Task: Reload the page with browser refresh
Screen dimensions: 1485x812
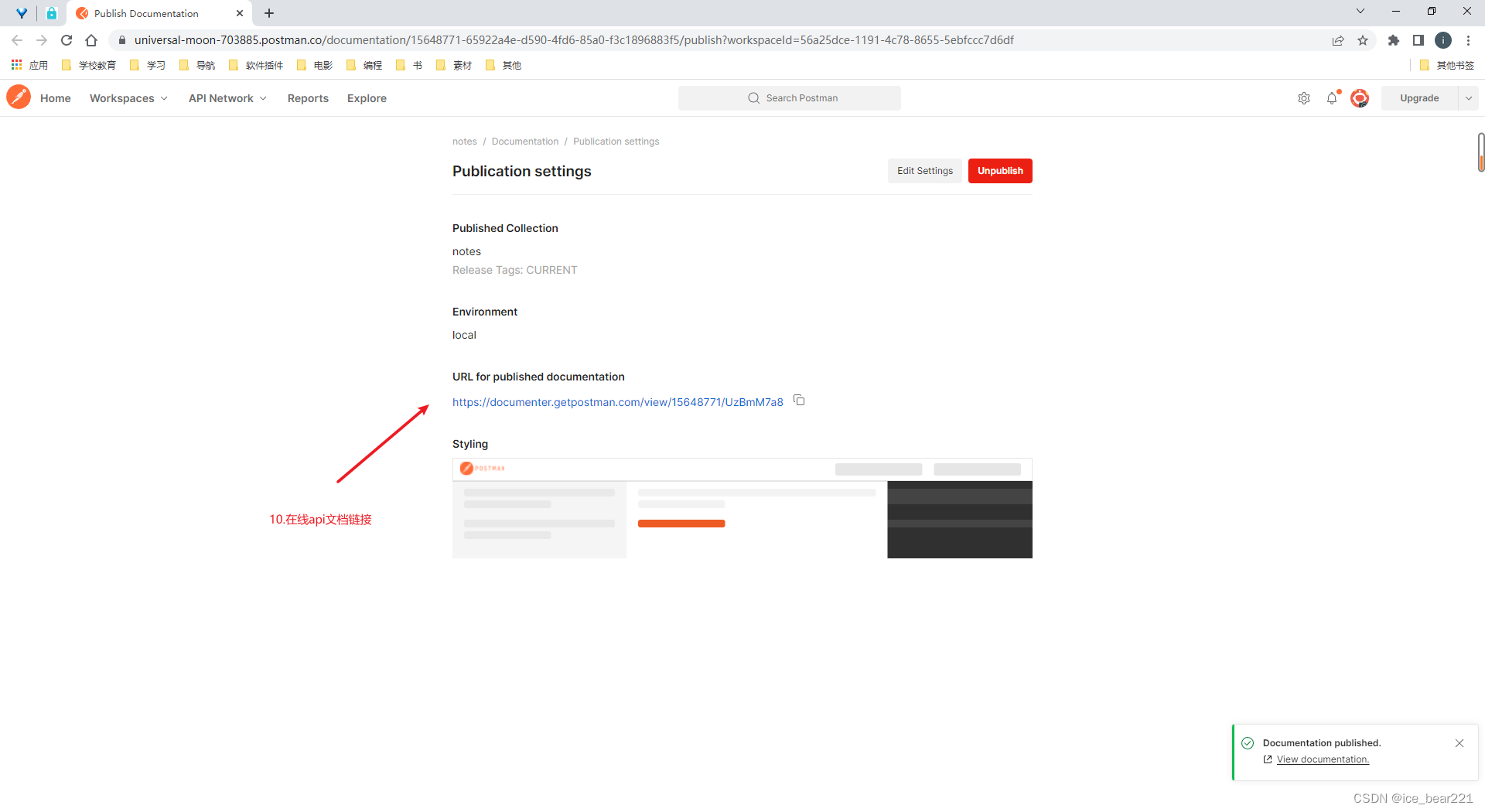Action: 67,40
